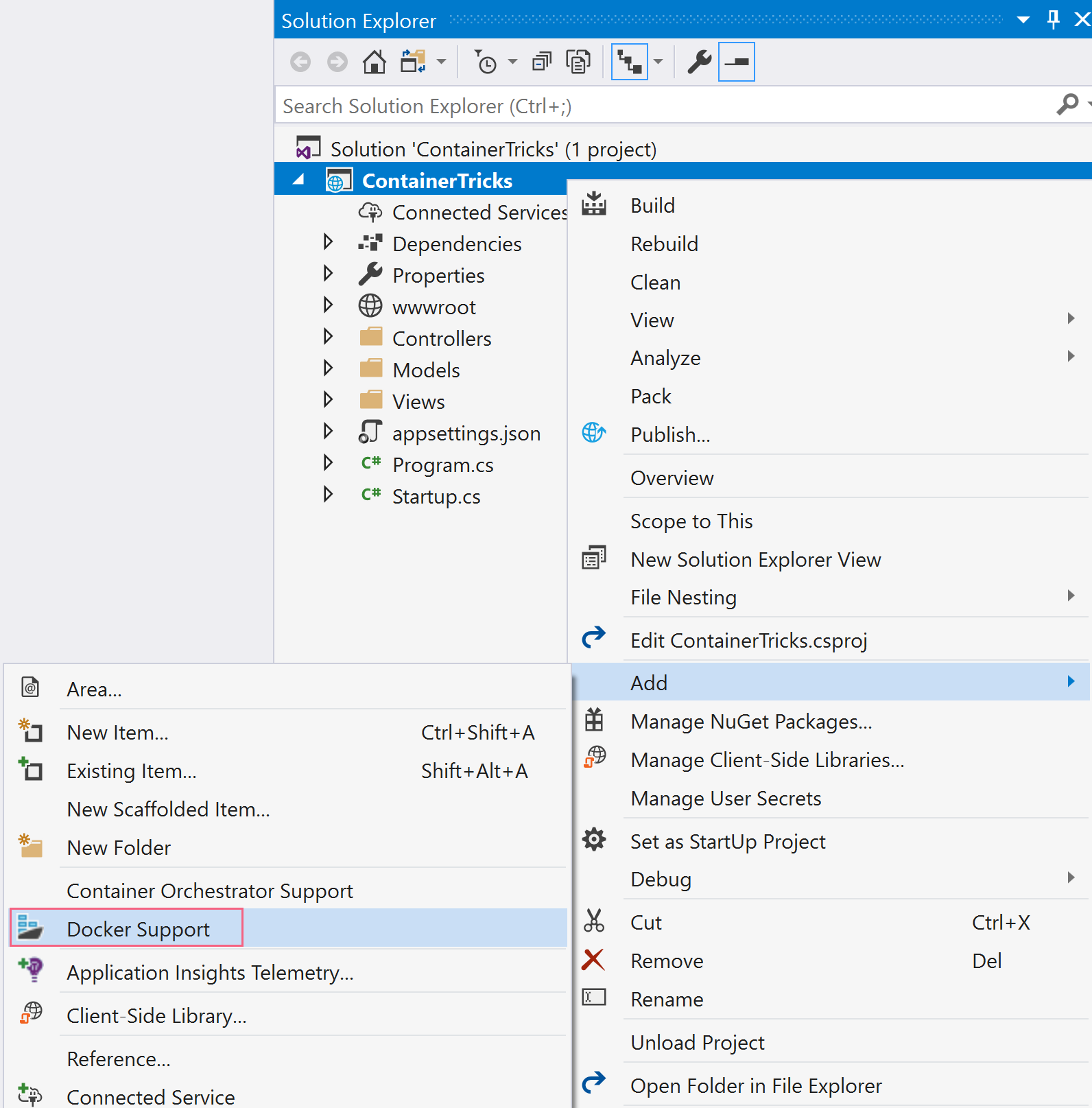Screen dimensions: 1092x1108
Task: Click Existing Item... in Add submenu
Action: click(x=288, y=770)
